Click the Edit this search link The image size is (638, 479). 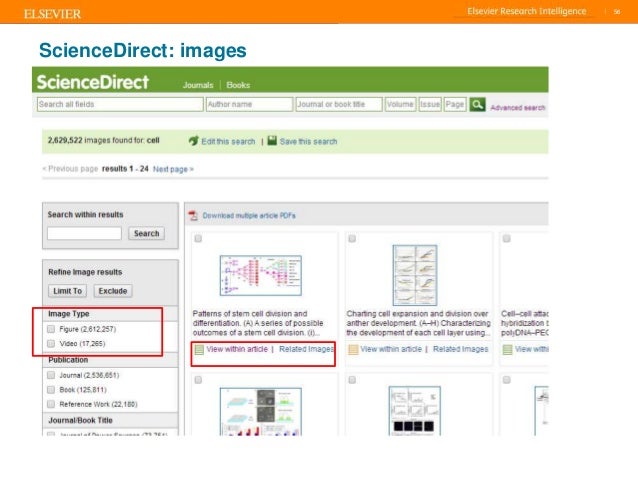228,142
